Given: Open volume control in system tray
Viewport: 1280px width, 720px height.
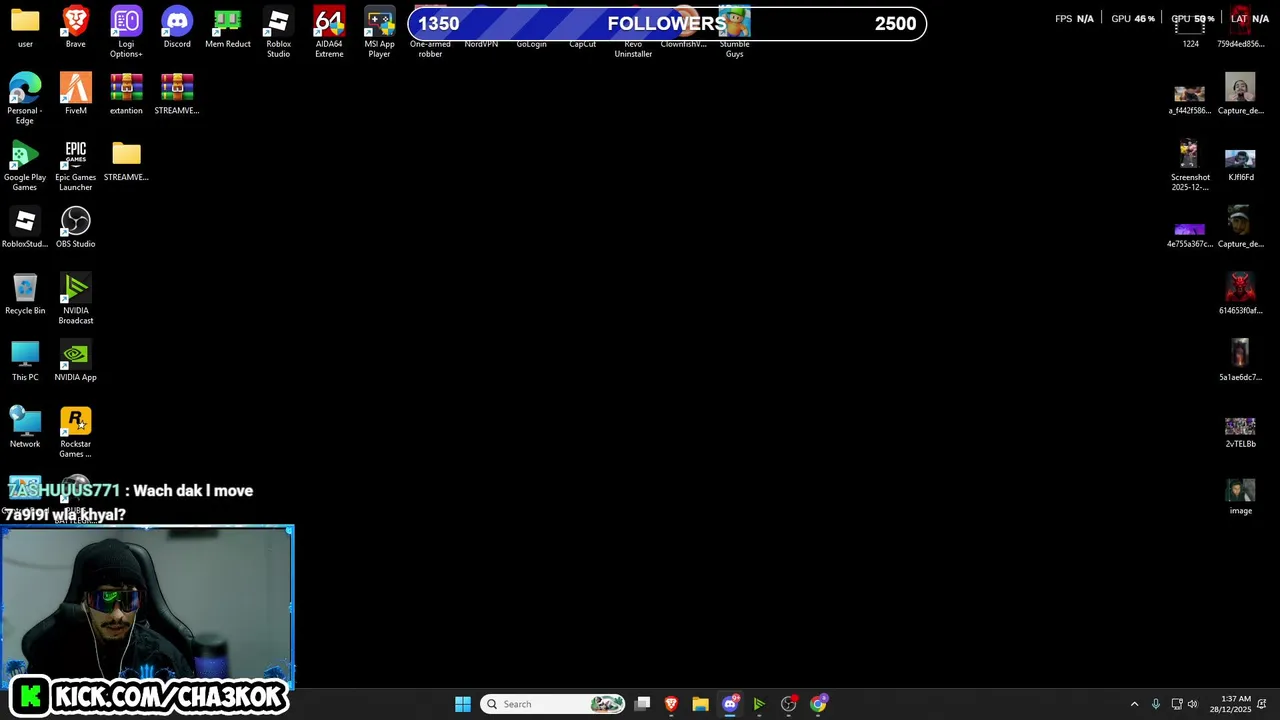Looking at the screenshot, I should pos(1192,704).
